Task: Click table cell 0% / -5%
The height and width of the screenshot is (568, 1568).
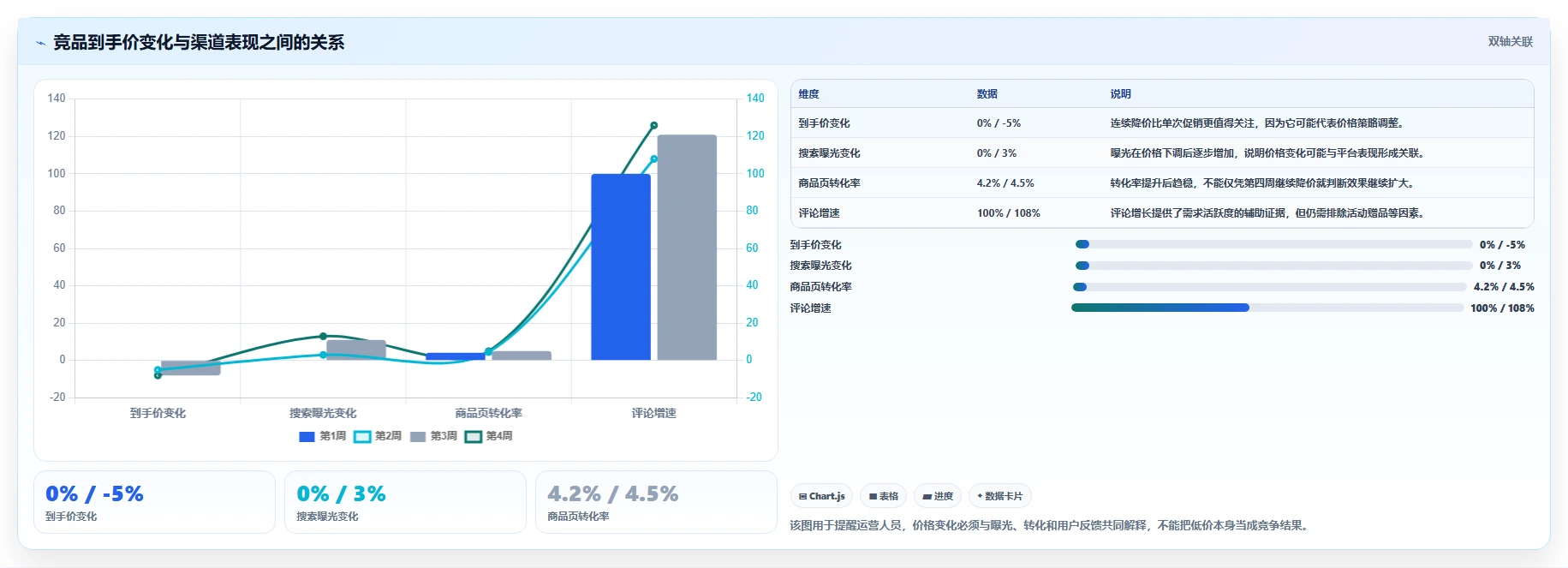Action: tap(999, 123)
